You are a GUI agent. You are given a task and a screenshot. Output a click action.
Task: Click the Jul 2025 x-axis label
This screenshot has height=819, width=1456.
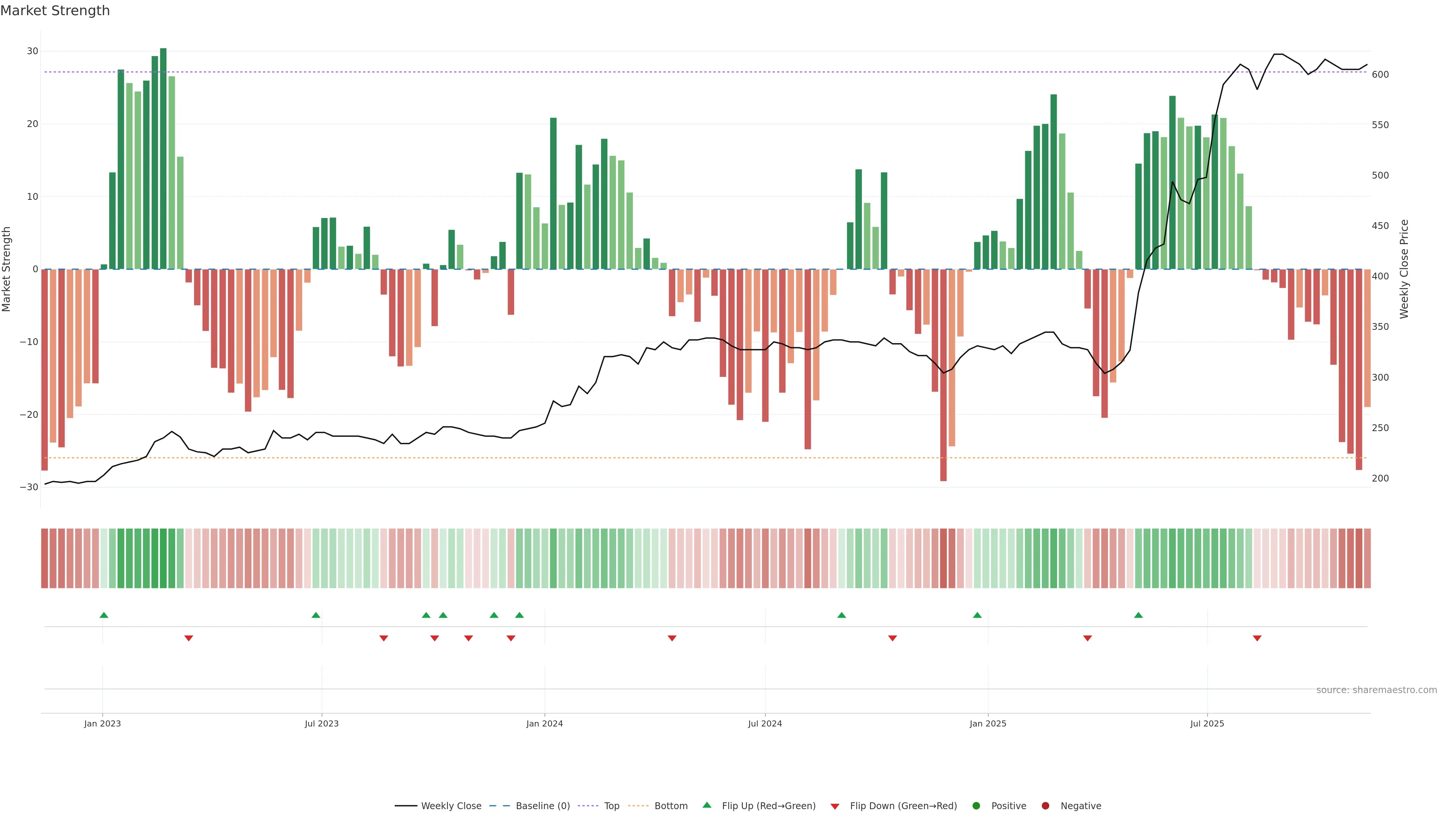pos(1207,723)
